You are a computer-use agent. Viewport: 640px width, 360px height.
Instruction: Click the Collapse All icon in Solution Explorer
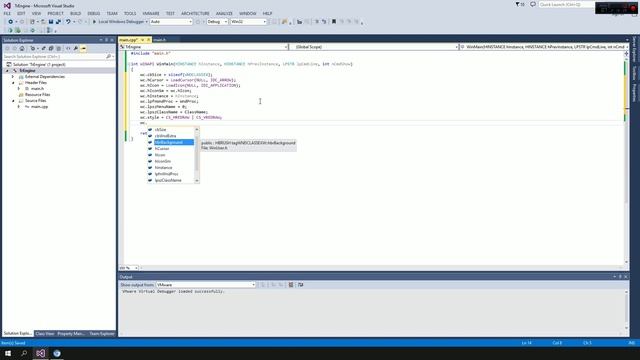[x=51, y=49]
